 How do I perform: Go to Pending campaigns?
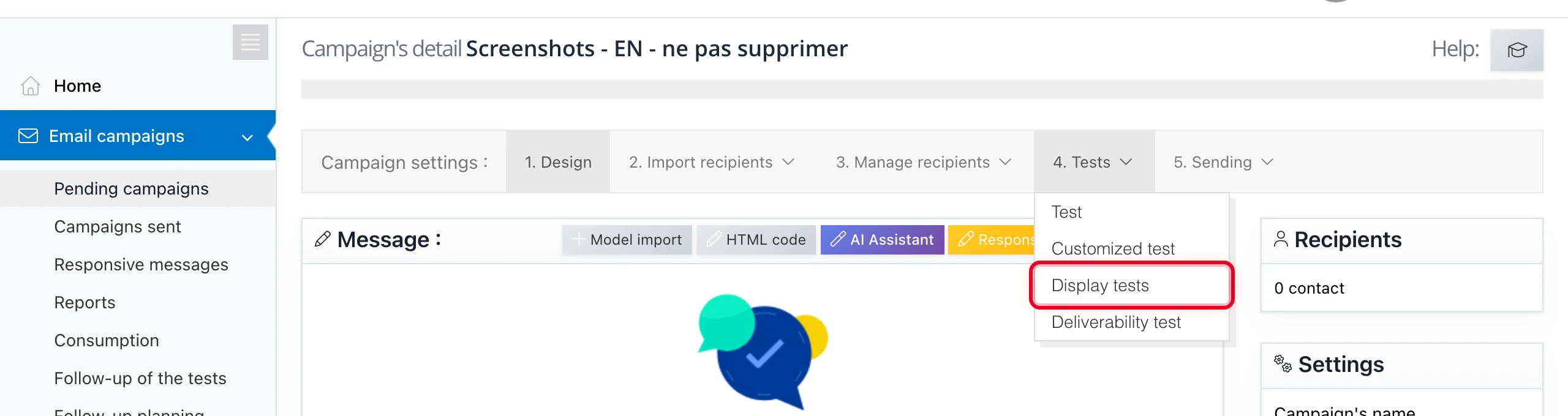(x=131, y=188)
